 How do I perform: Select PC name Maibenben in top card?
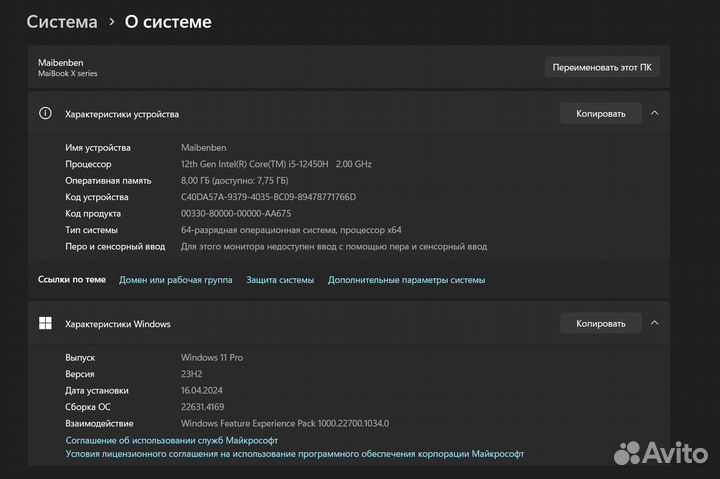coord(61,62)
